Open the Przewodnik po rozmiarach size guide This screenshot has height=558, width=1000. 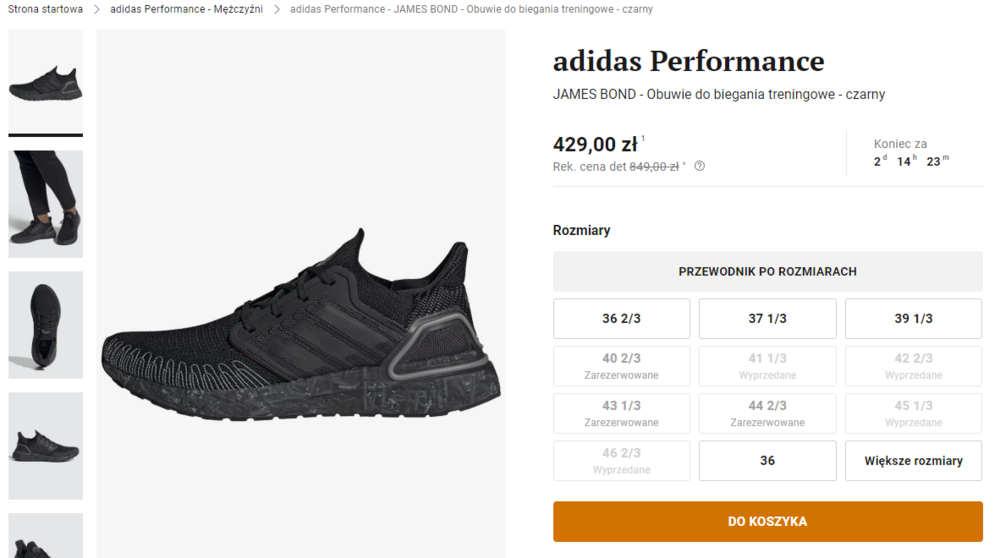(x=767, y=272)
